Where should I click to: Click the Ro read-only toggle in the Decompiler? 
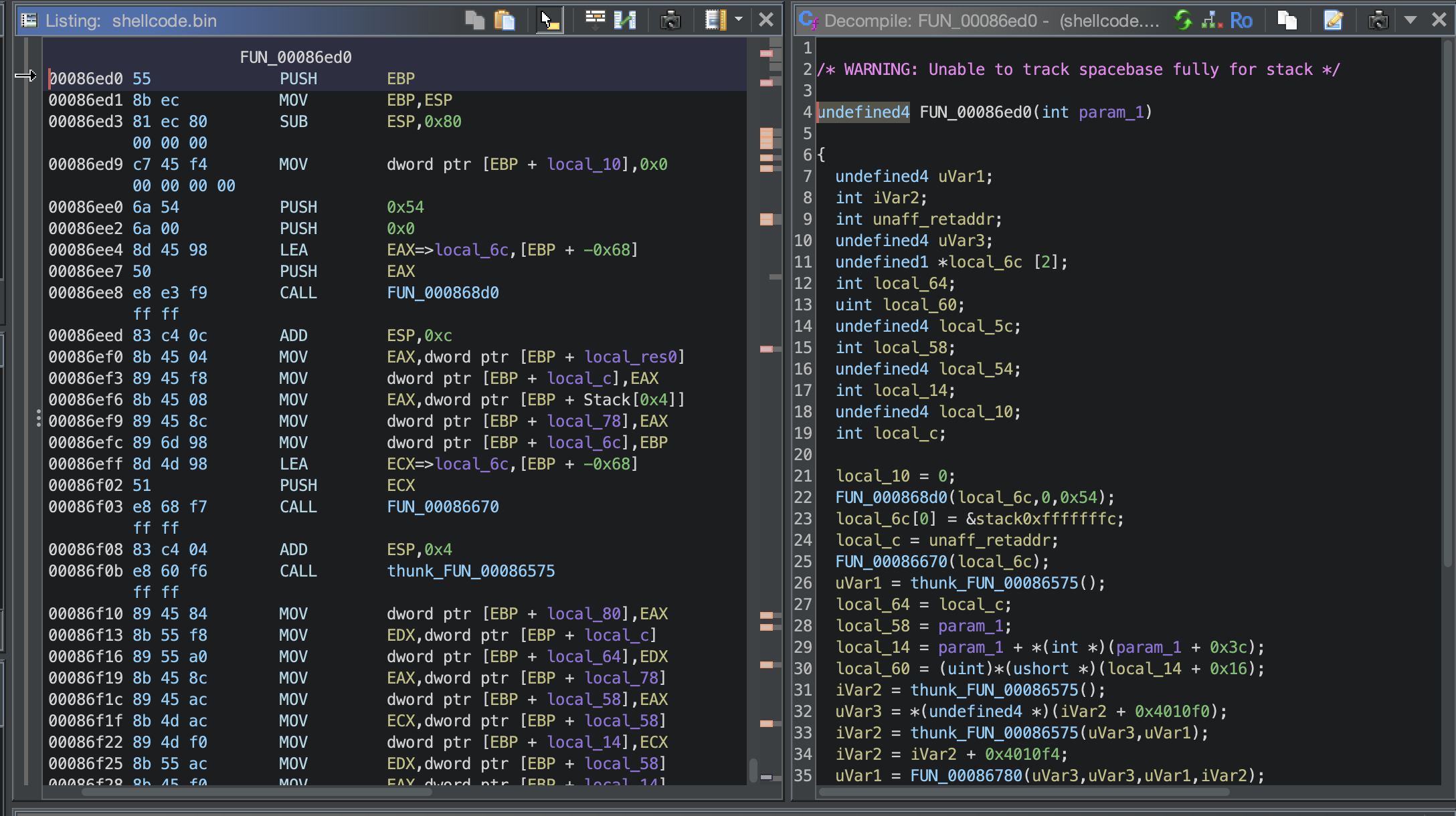click(1241, 21)
